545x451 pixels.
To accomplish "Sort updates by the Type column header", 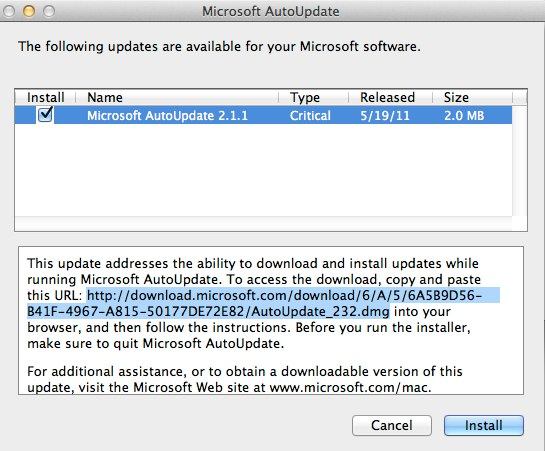I will pyautogui.click(x=313, y=97).
